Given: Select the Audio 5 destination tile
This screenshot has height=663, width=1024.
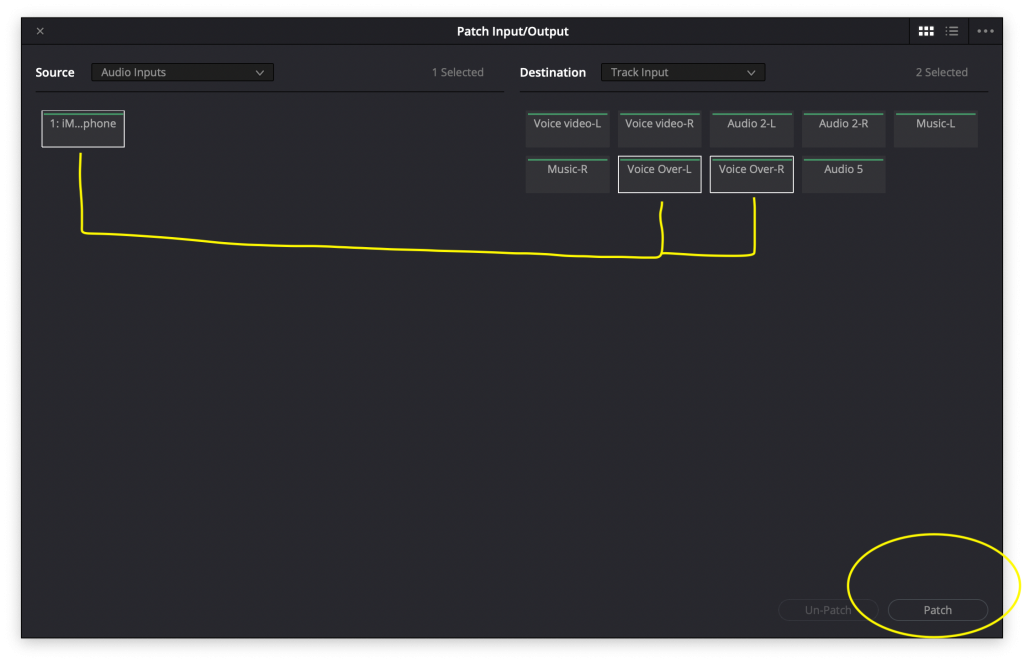Looking at the screenshot, I should pyautogui.click(x=843, y=174).
